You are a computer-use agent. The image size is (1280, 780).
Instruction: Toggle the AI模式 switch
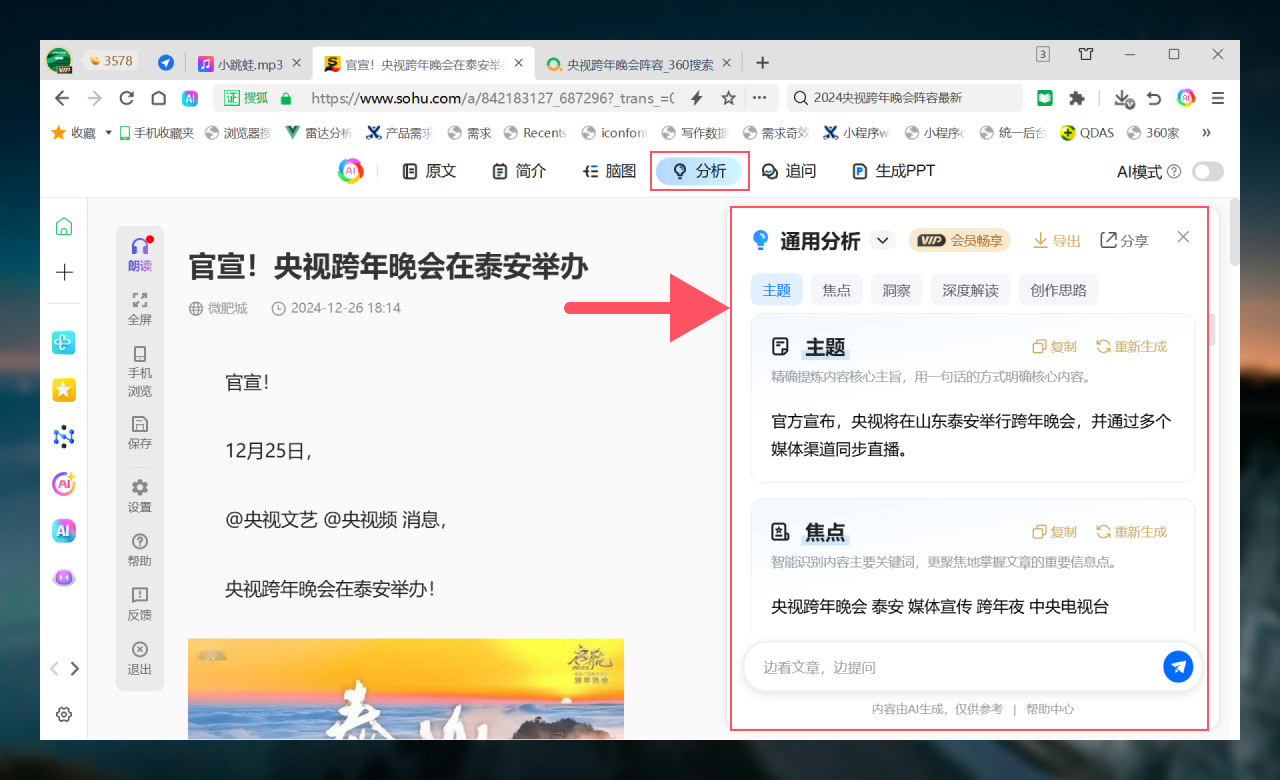click(x=1207, y=171)
